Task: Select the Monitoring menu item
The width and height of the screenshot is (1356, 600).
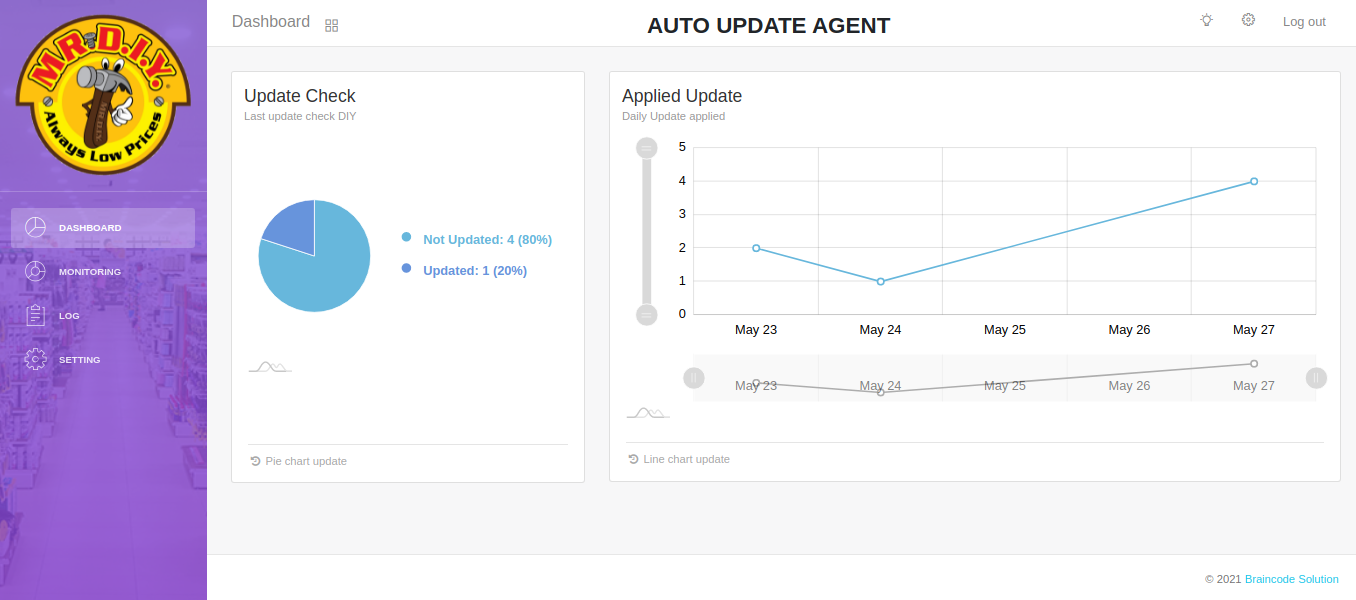Action: pyautogui.click(x=89, y=272)
